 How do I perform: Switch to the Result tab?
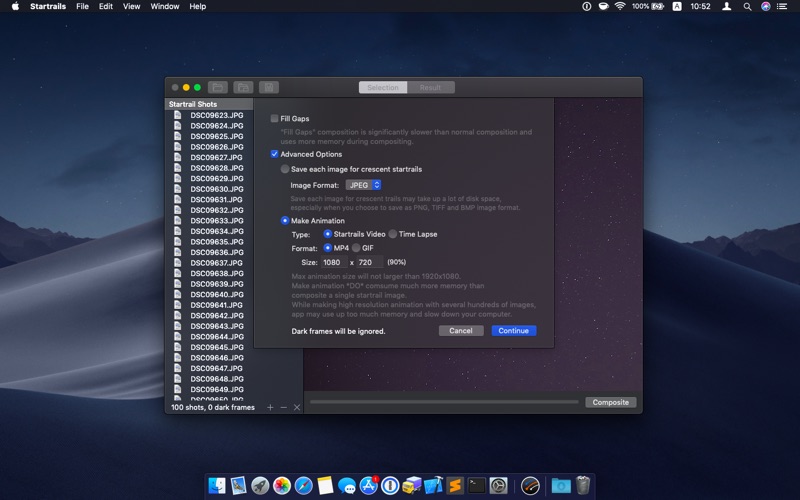(x=431, y=88)
